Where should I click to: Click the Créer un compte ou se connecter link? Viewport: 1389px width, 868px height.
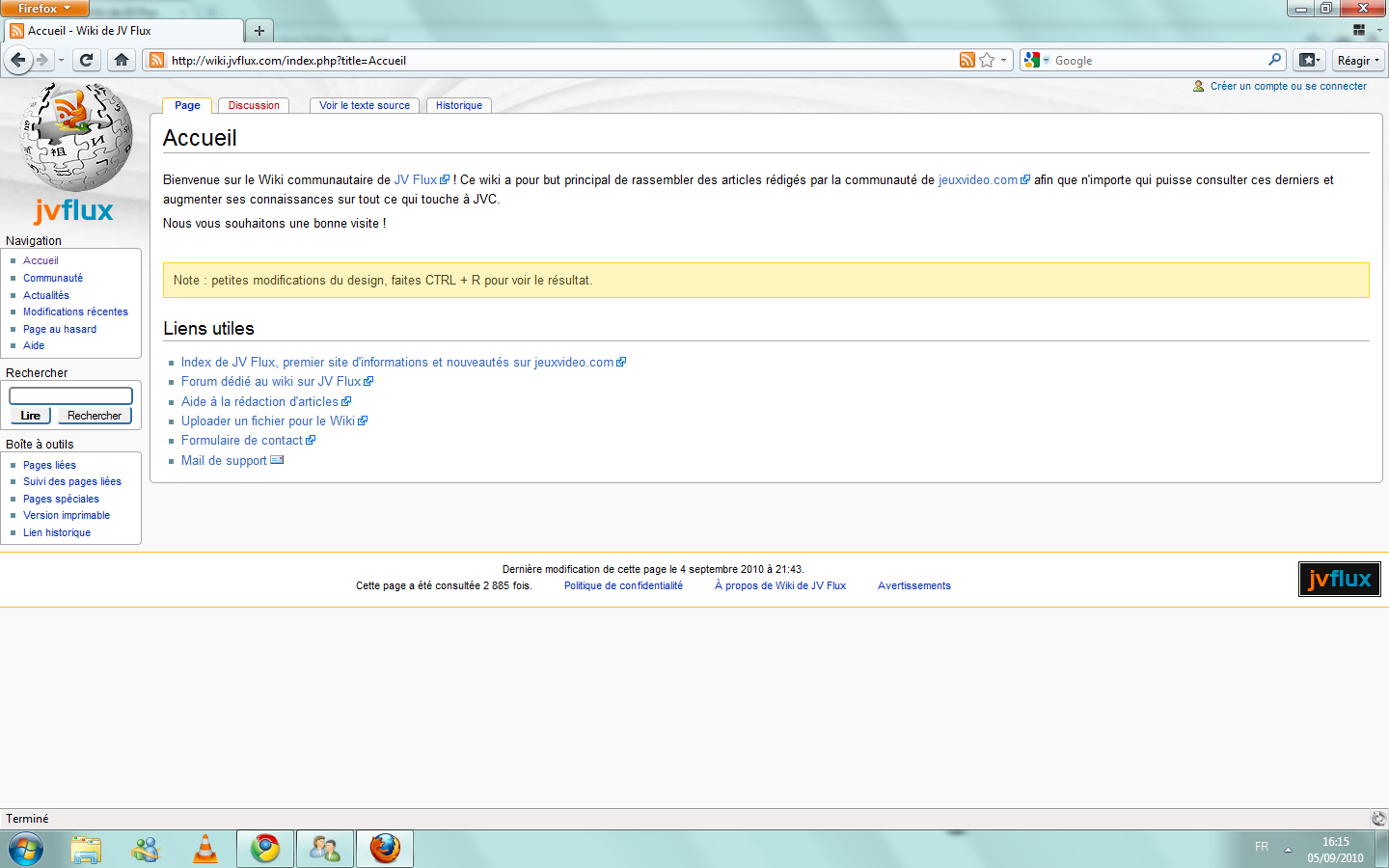point(1288,86)
